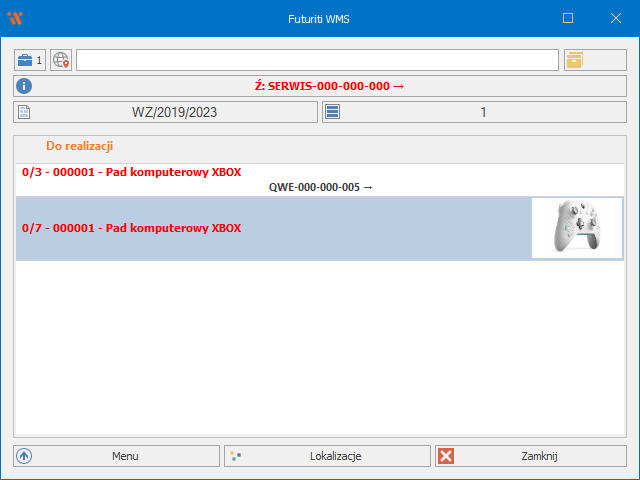640x480 pixels.
Task: Click the up-arrow icon on Menu button
Action: (x=25, y=456)
